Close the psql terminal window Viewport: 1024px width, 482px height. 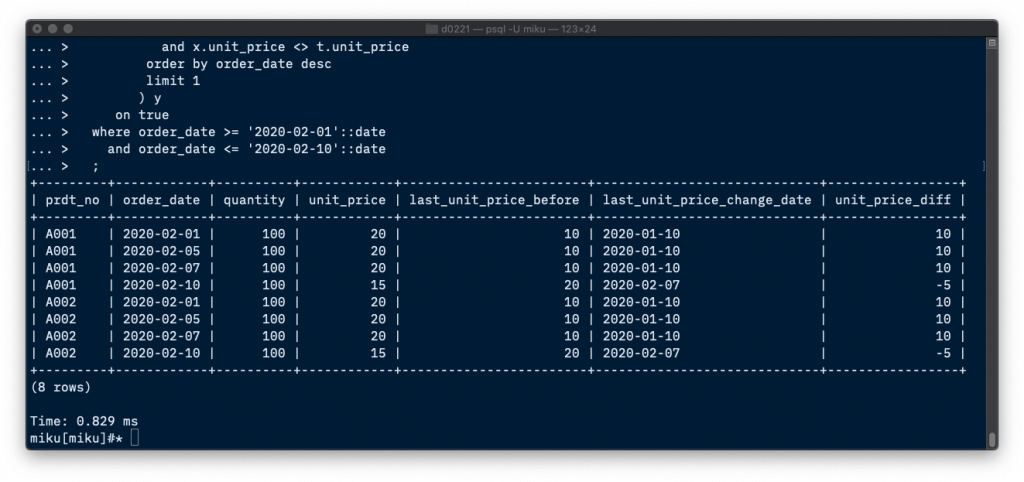point(37,29)
